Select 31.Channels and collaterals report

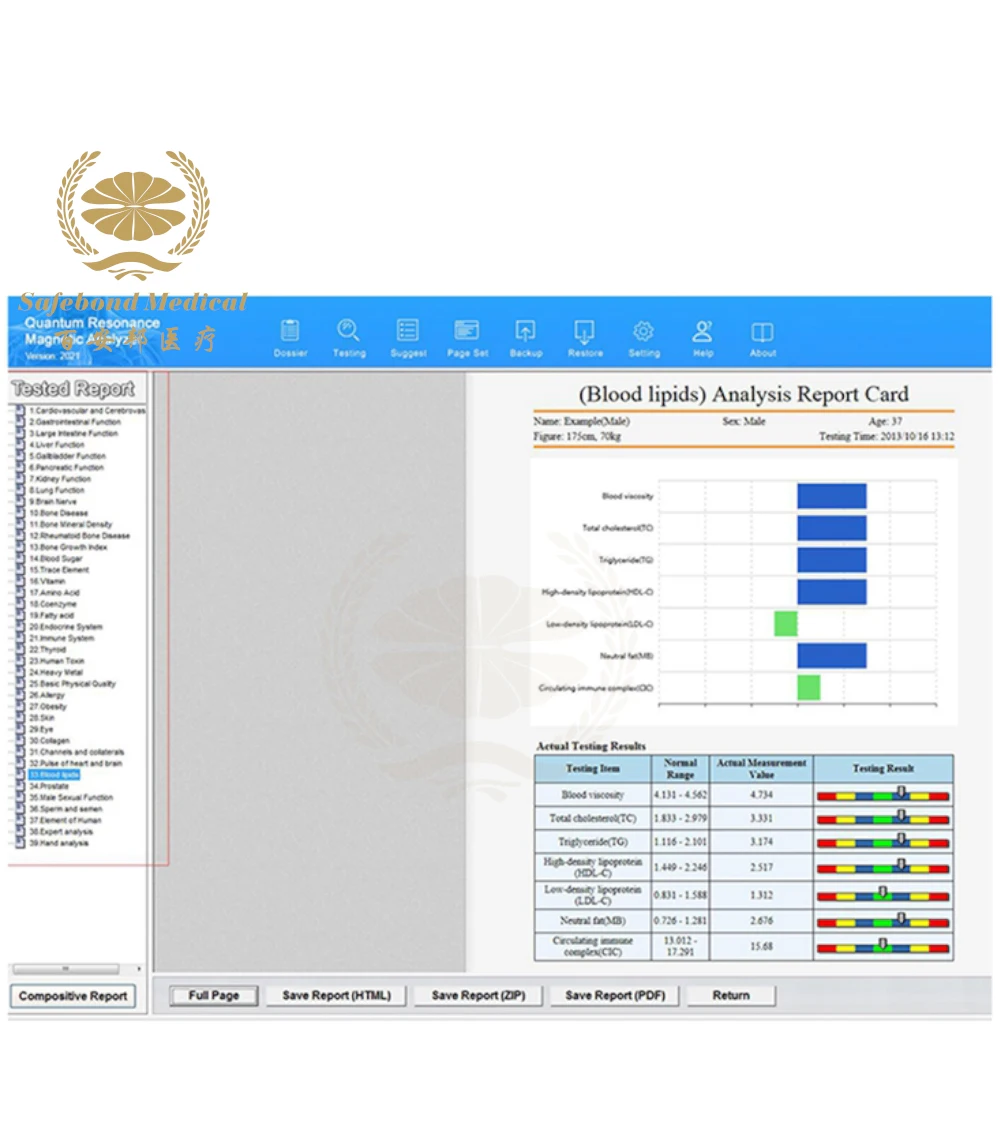point(76,752)
